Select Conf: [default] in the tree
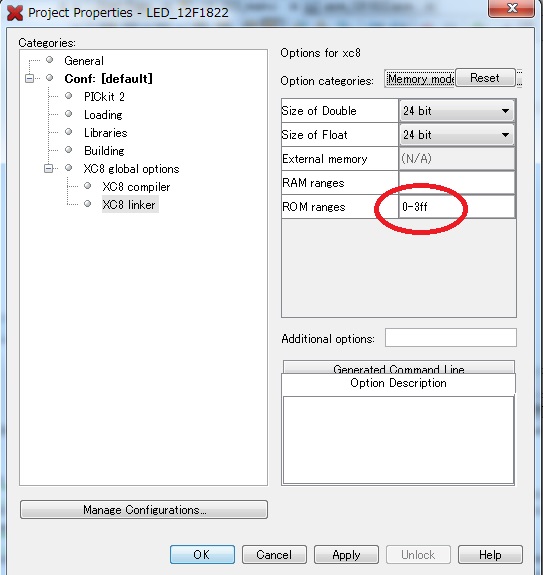543x575 pixels. [108, 78]
